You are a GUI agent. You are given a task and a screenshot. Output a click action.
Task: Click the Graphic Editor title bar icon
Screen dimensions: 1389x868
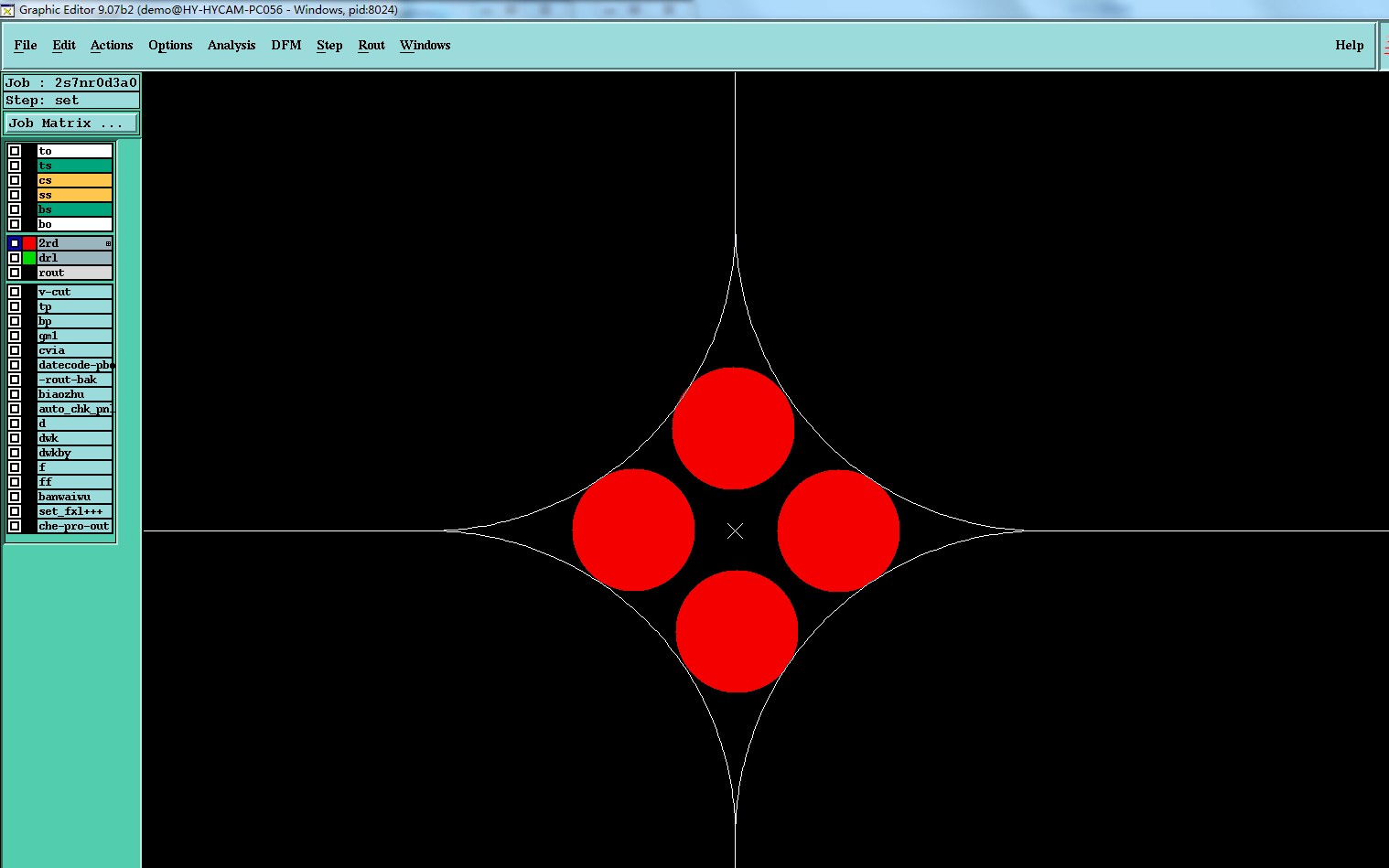(7, 10)
